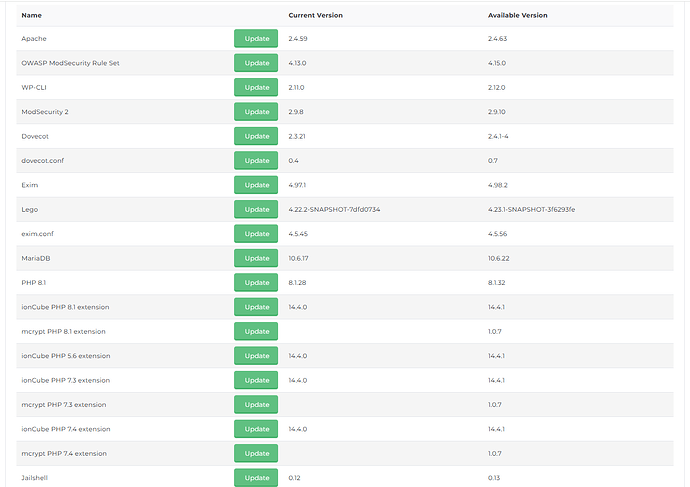Update dovecot.conf configuration
This screenshot has width=690, height=487.
[256, 161]
